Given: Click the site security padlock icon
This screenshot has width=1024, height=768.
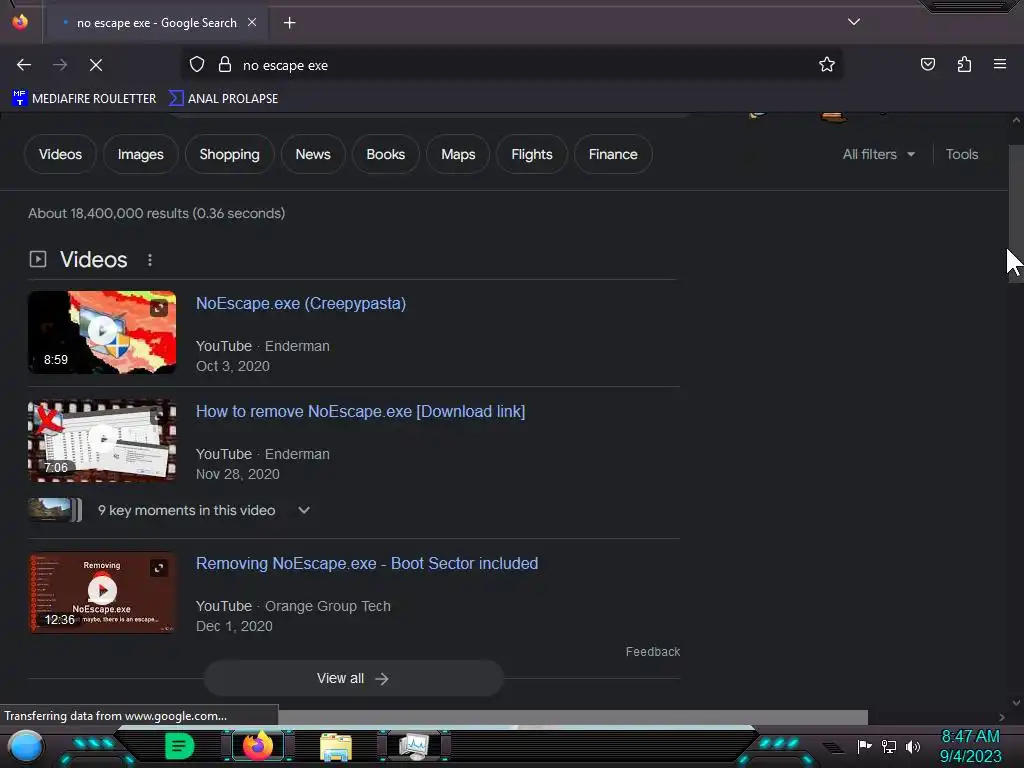Looking at the screenshot, I should [x=225, y=65].
